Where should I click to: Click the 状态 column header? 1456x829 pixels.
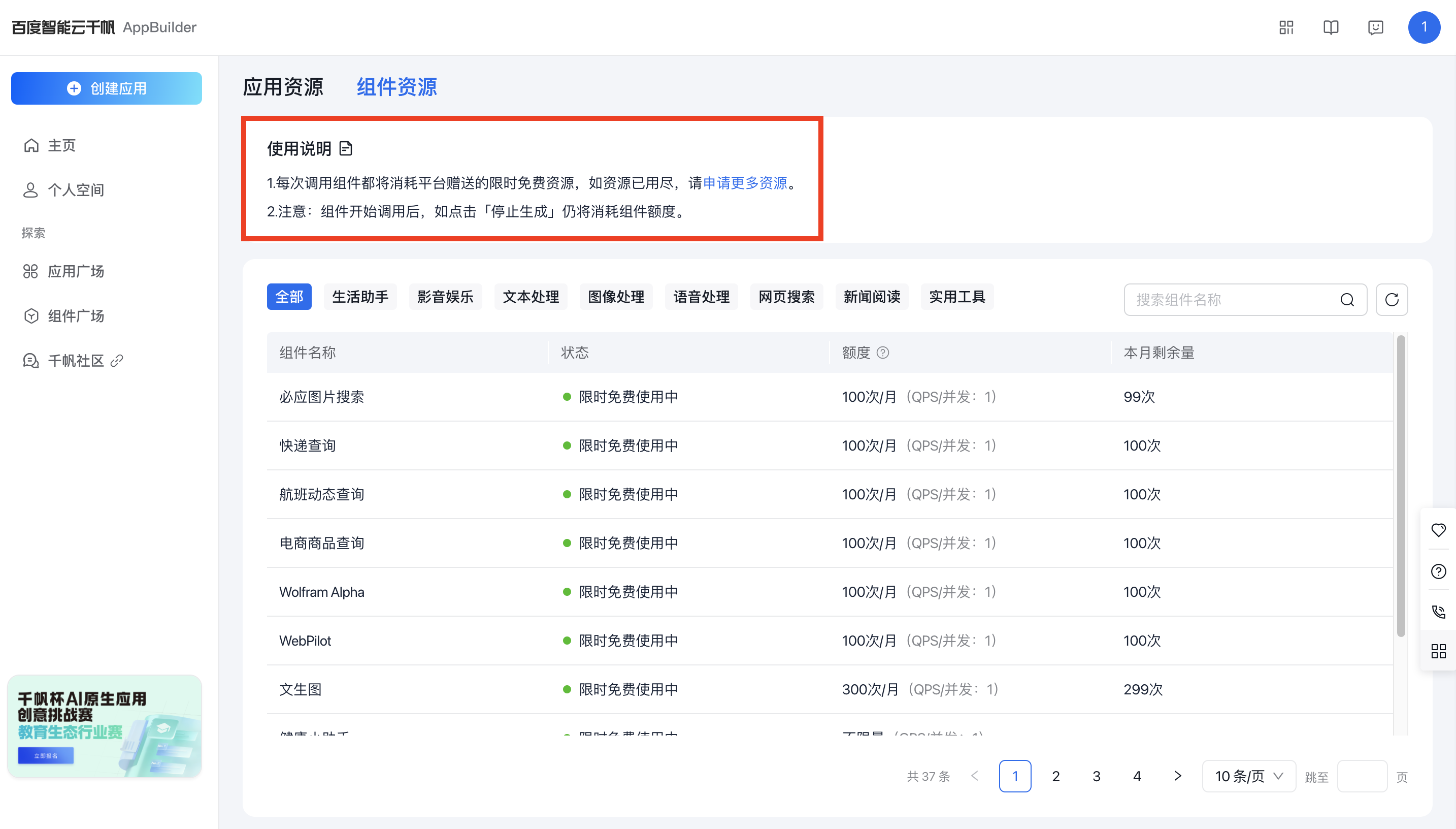[575, 353]
